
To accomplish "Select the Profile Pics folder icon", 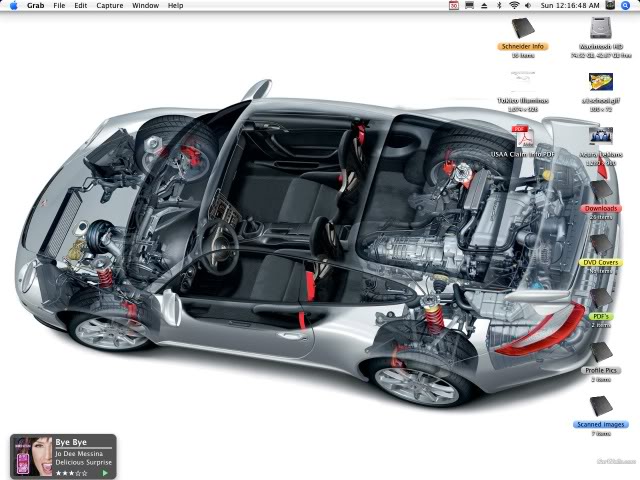I will [602, 352].
